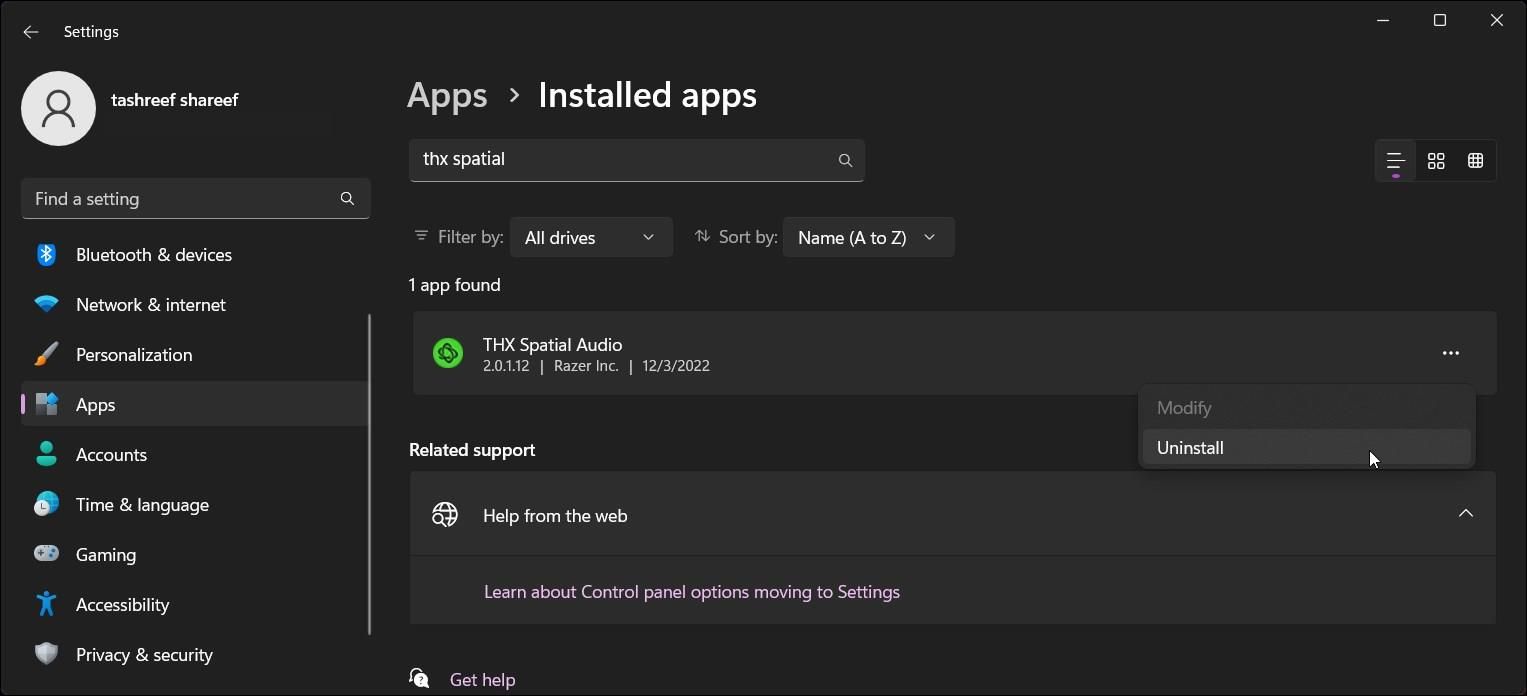The width and height of the screenshot is (1527, 696).
Task: Open Network & internet settings
Action: tap(195, 305)
